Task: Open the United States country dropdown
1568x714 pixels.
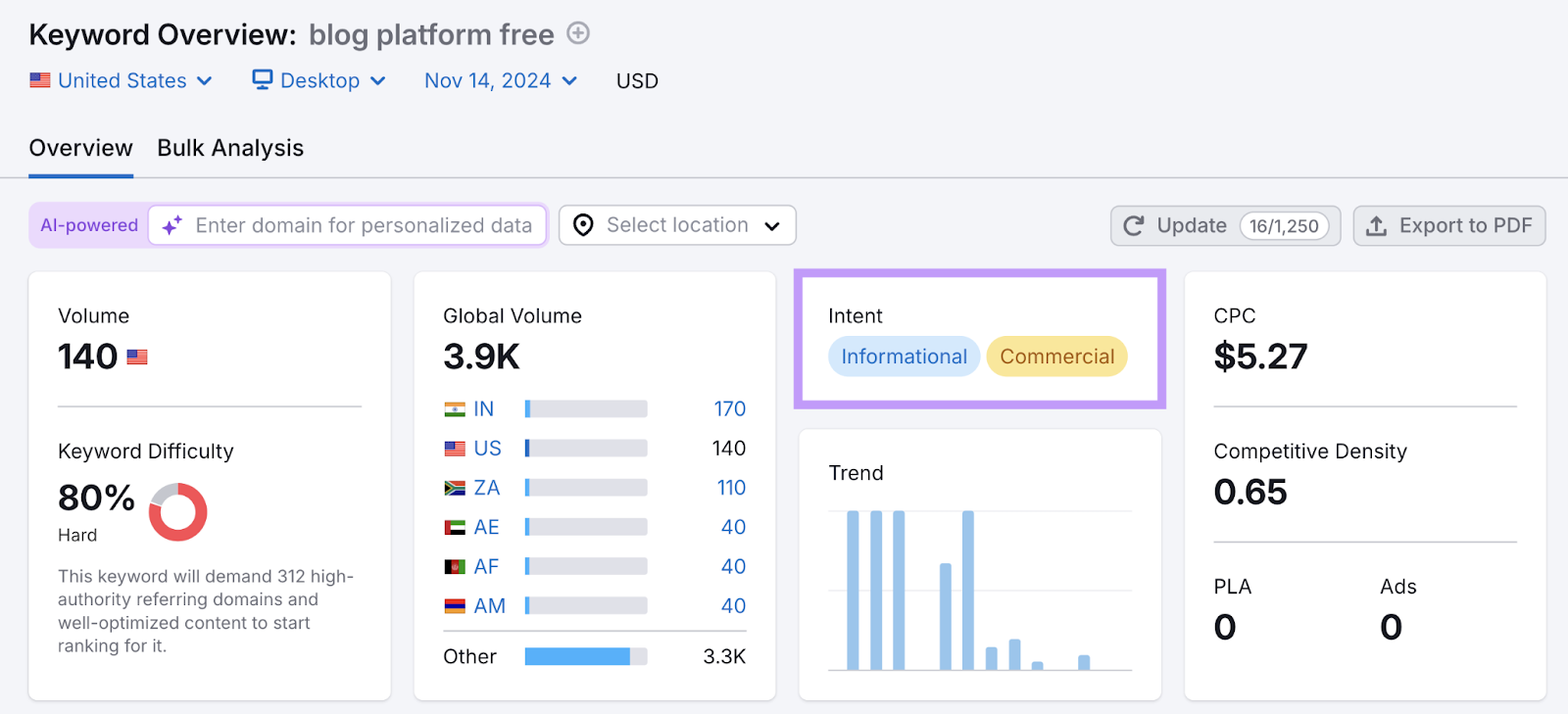Action: [x=122, y=80]
